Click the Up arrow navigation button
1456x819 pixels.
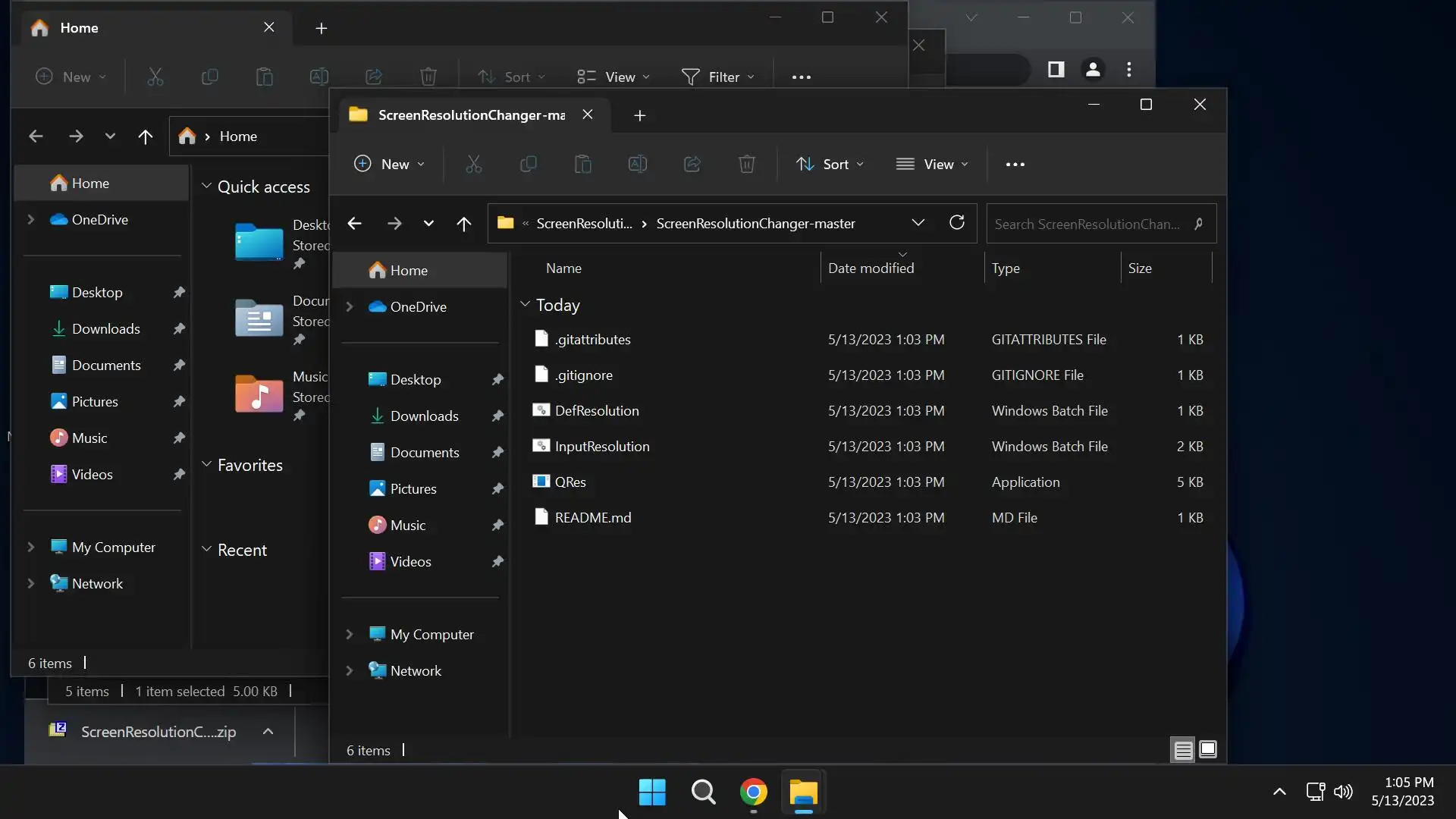[x=463, y=223]
